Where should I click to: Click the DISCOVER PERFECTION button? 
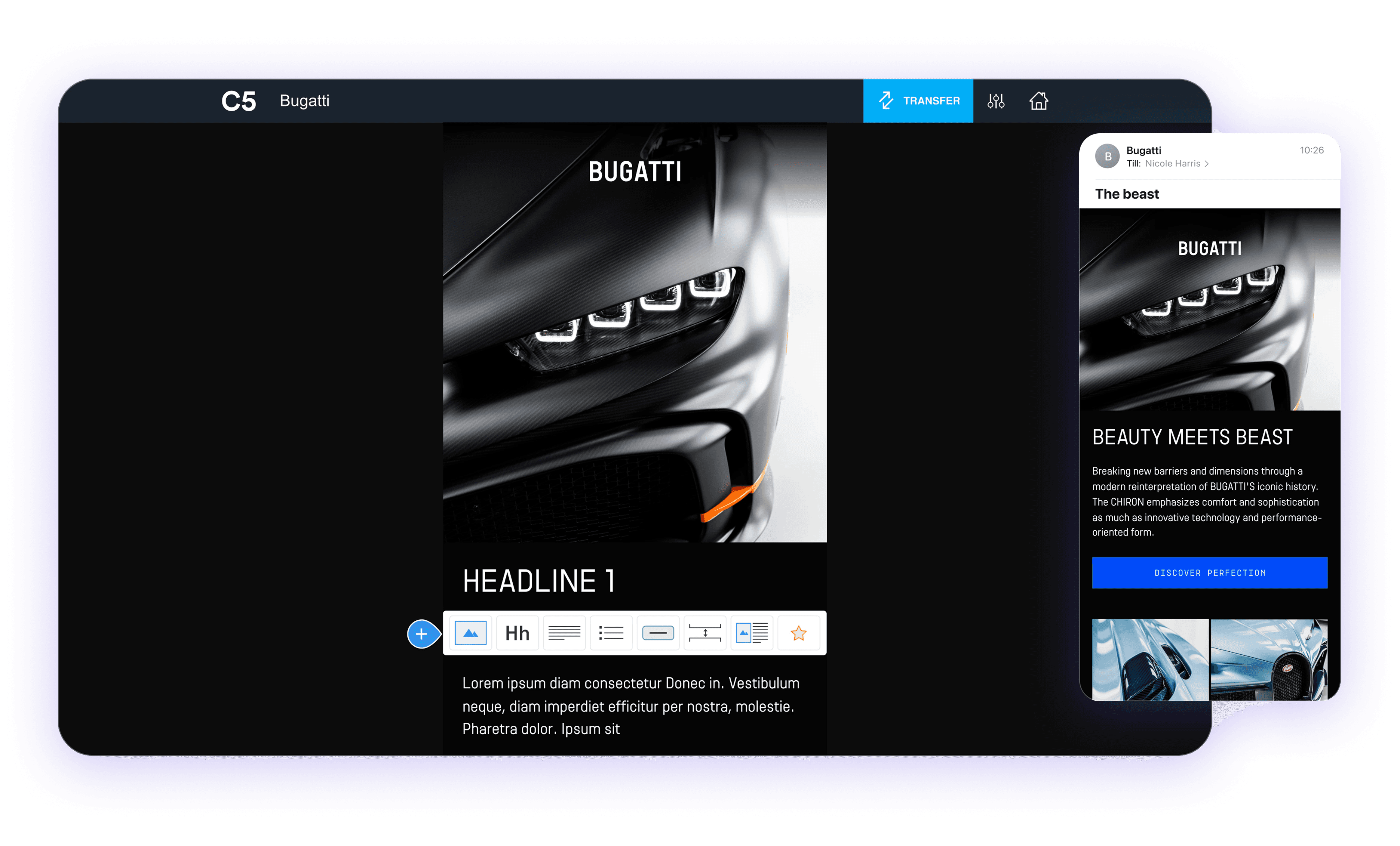[x=1210, y=573]
